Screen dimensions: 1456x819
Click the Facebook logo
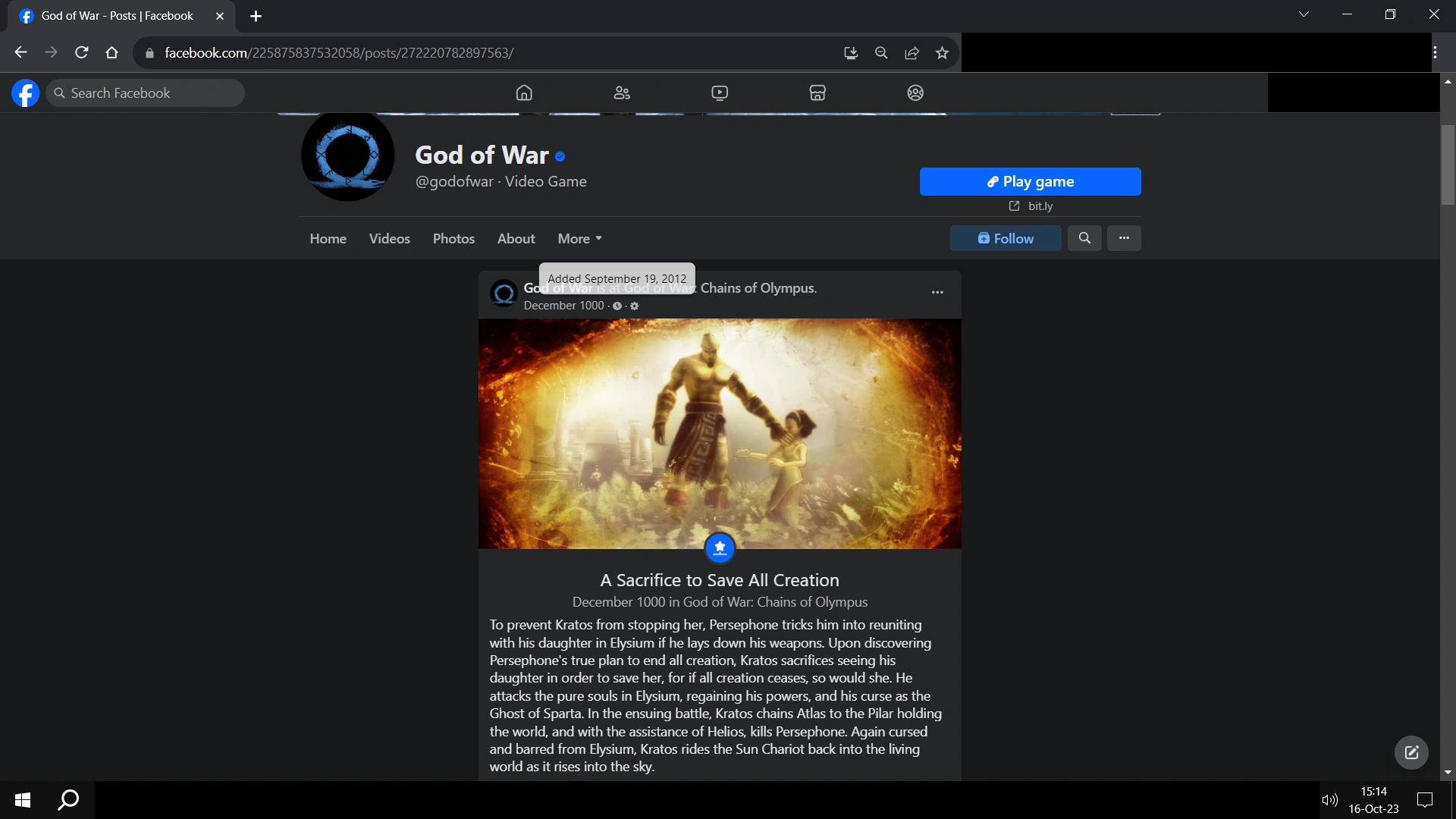click(25, 93)
